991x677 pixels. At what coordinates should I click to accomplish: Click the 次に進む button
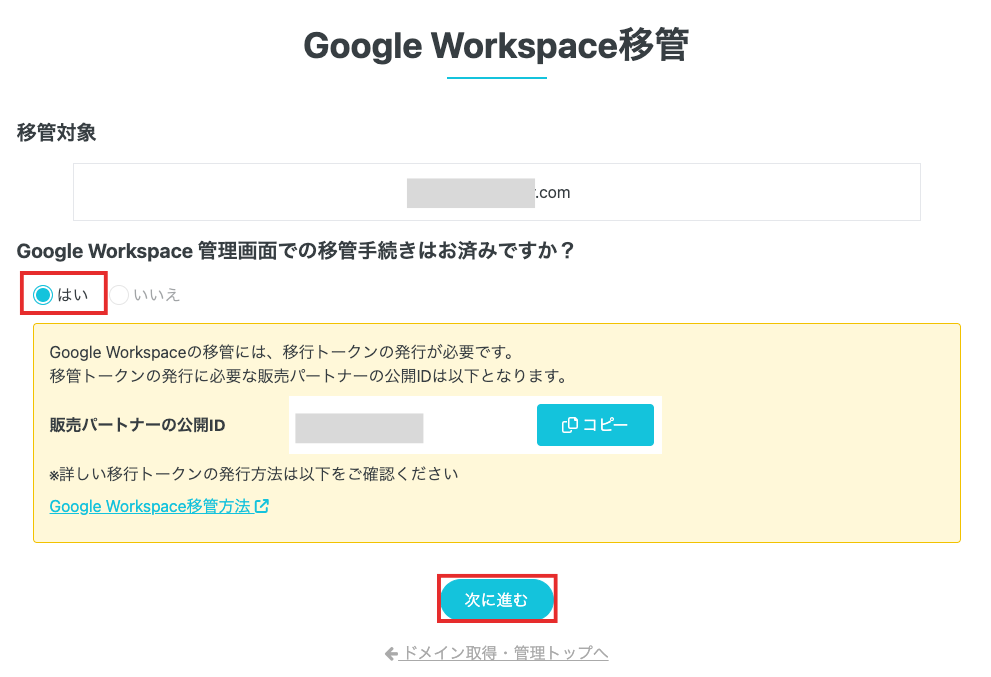tap(497, 599)
